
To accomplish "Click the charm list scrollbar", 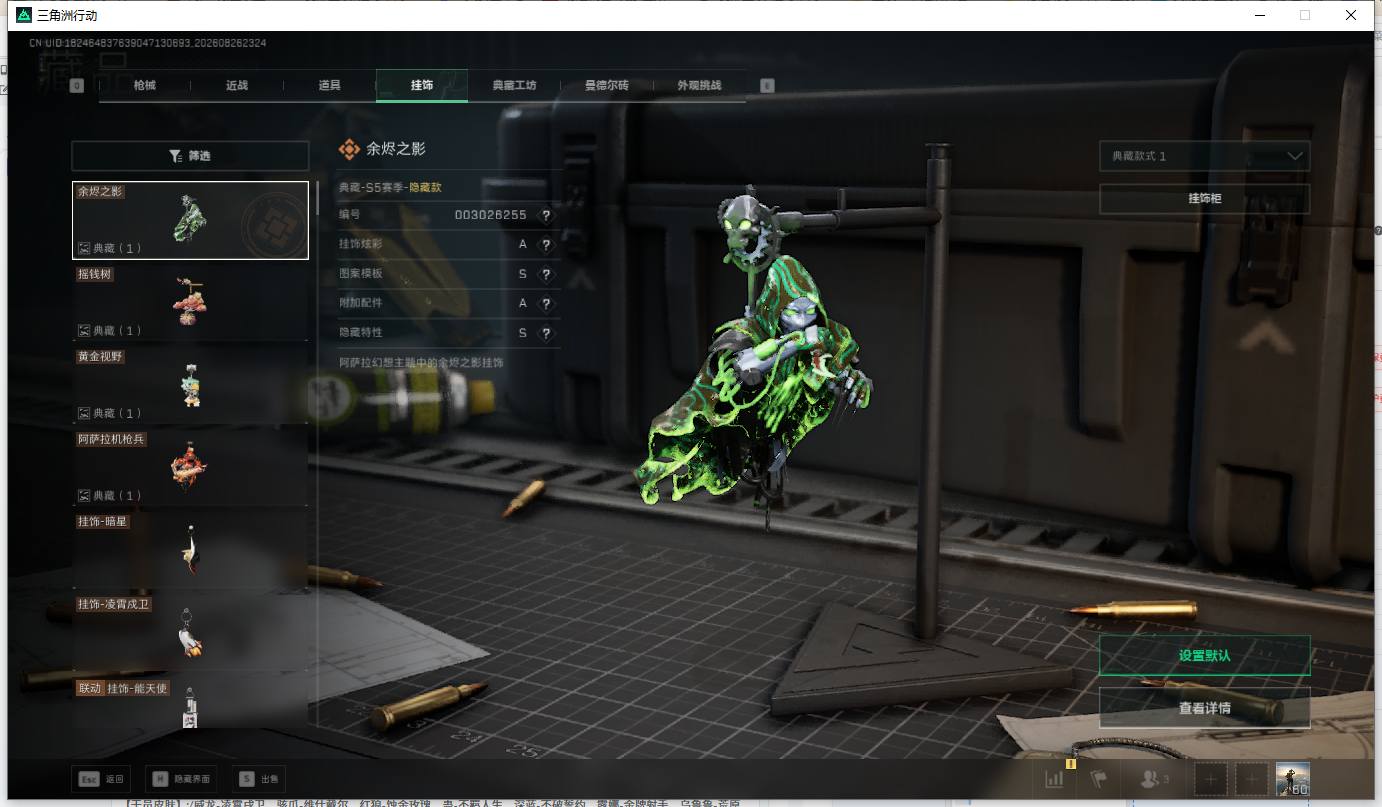I will point(318,198).
